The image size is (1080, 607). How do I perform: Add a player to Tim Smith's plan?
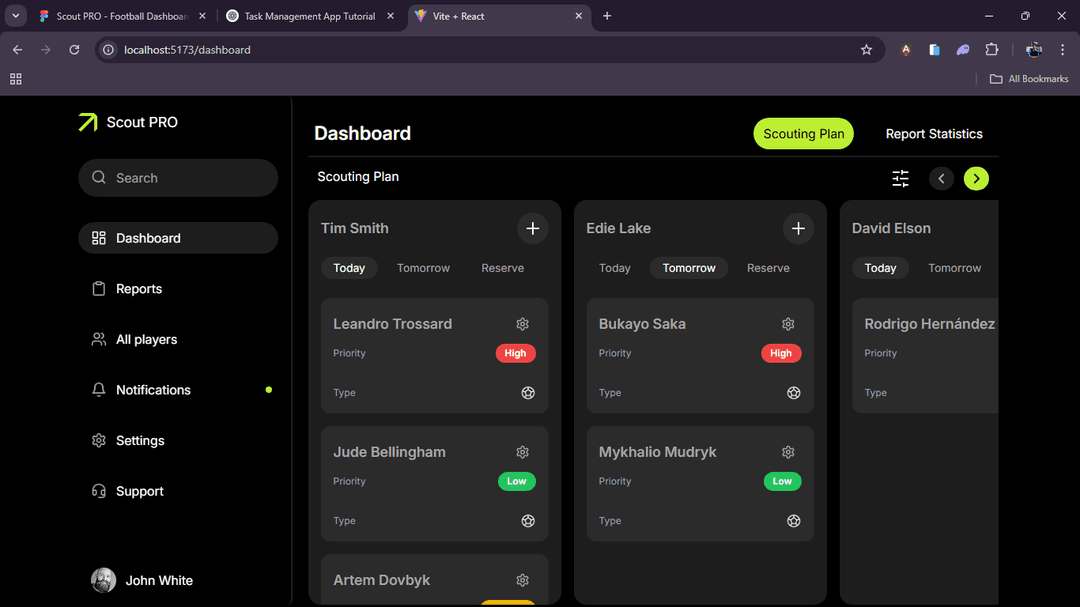(533, 228)
